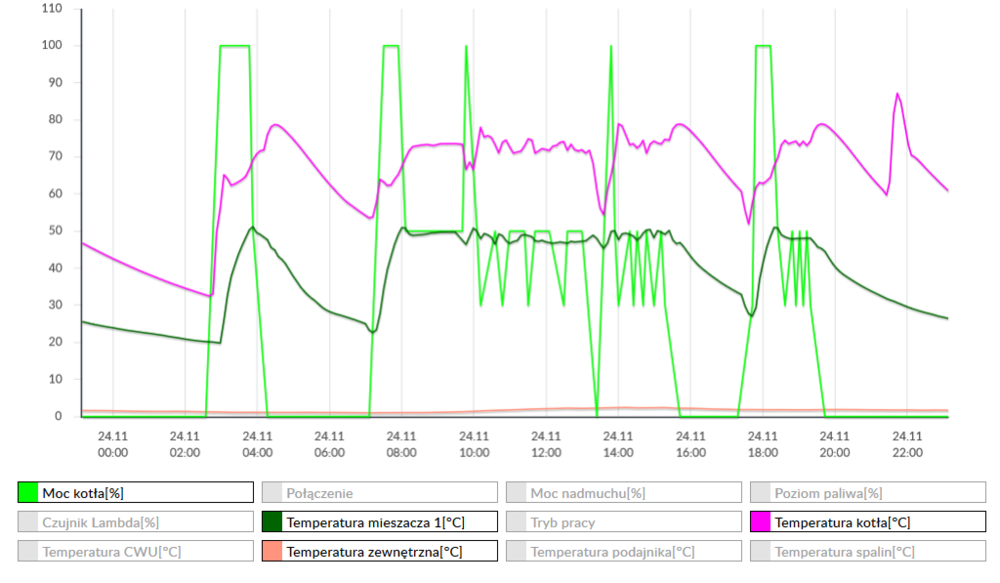Viewport: 1000px width, 583px height.
Task: Click the gray icon beside Połączenie
Action: [x=270, y=491]
